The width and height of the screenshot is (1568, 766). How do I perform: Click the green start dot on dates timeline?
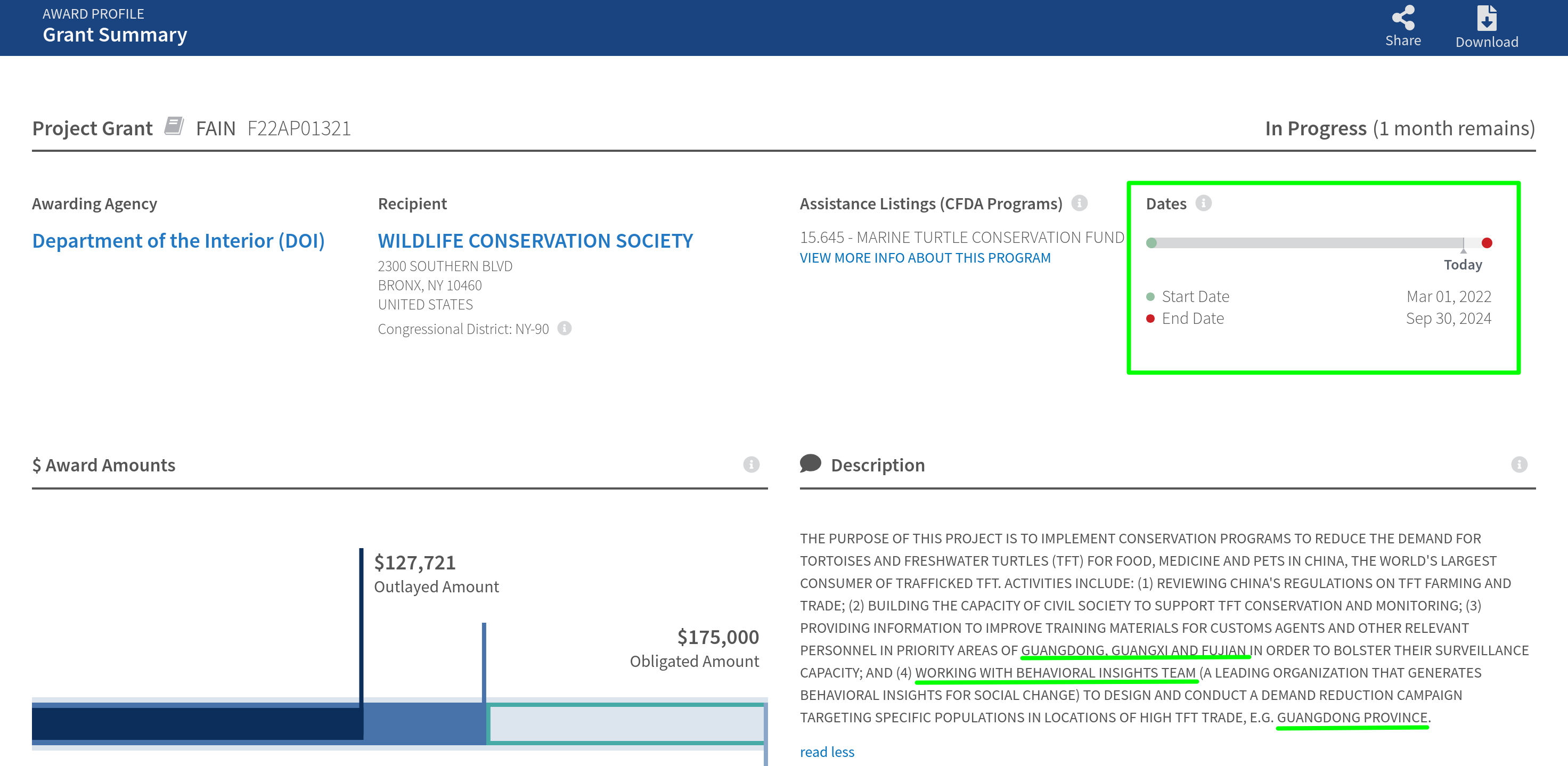pos(1151,243)
